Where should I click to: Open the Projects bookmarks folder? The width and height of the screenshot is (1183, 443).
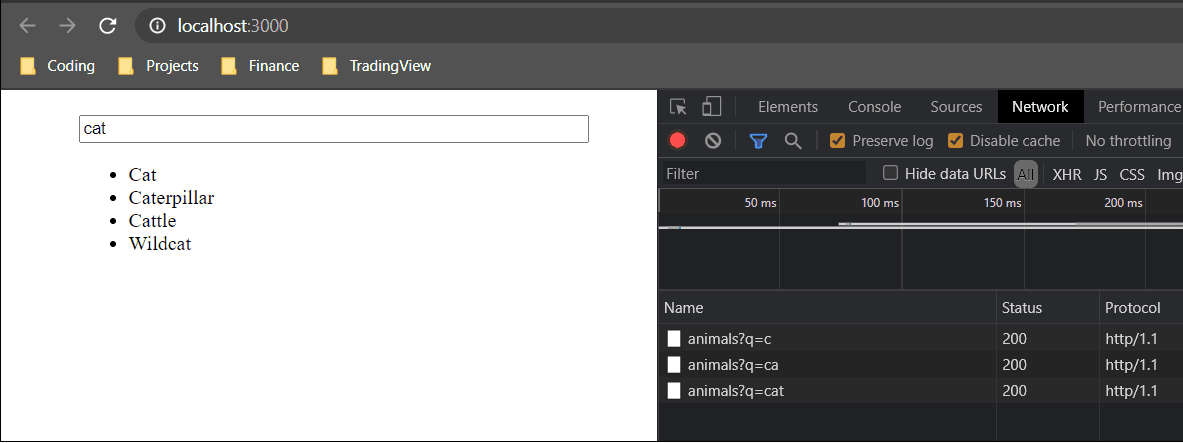(159, 66)
